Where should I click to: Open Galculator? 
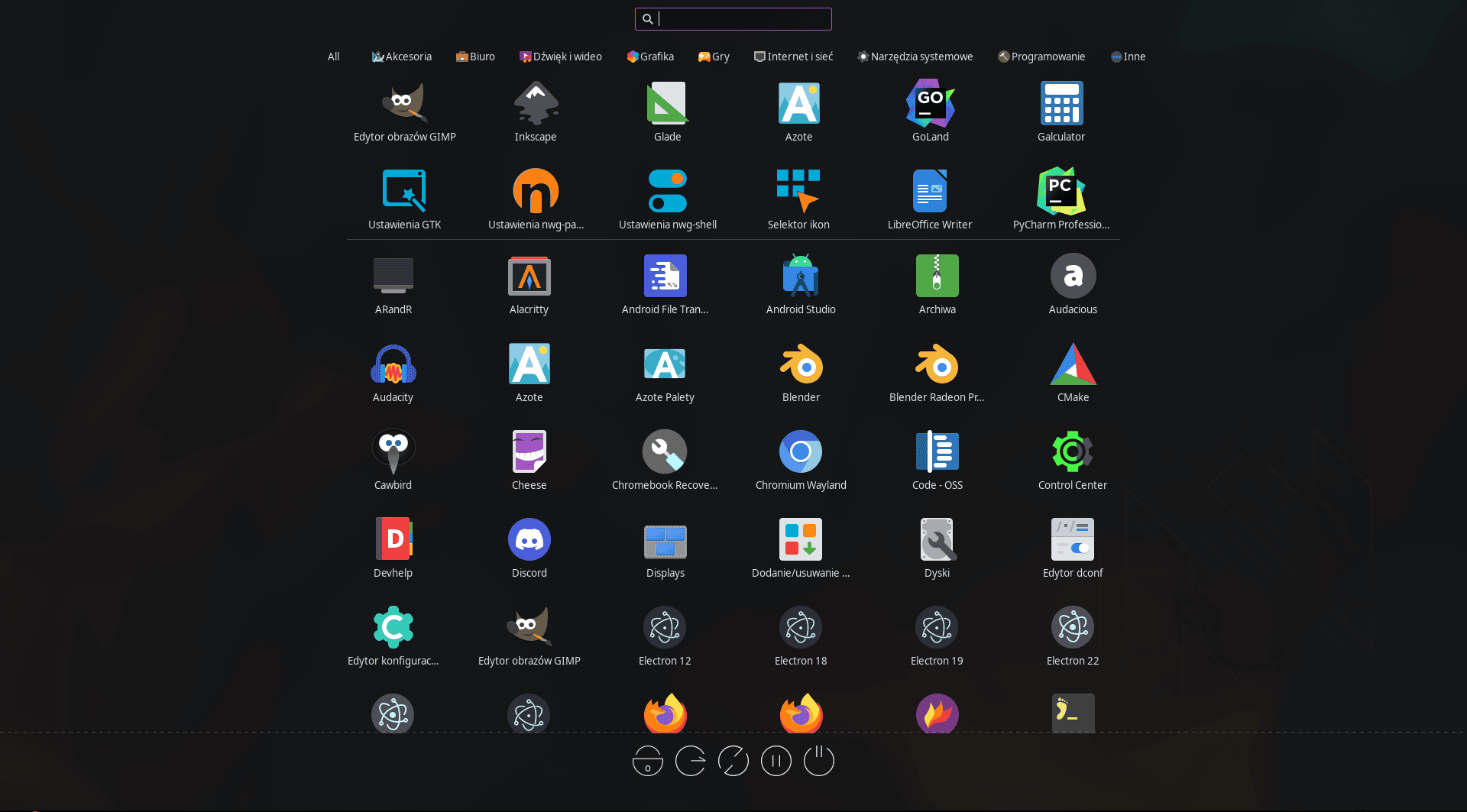(x=1061, y=112)
